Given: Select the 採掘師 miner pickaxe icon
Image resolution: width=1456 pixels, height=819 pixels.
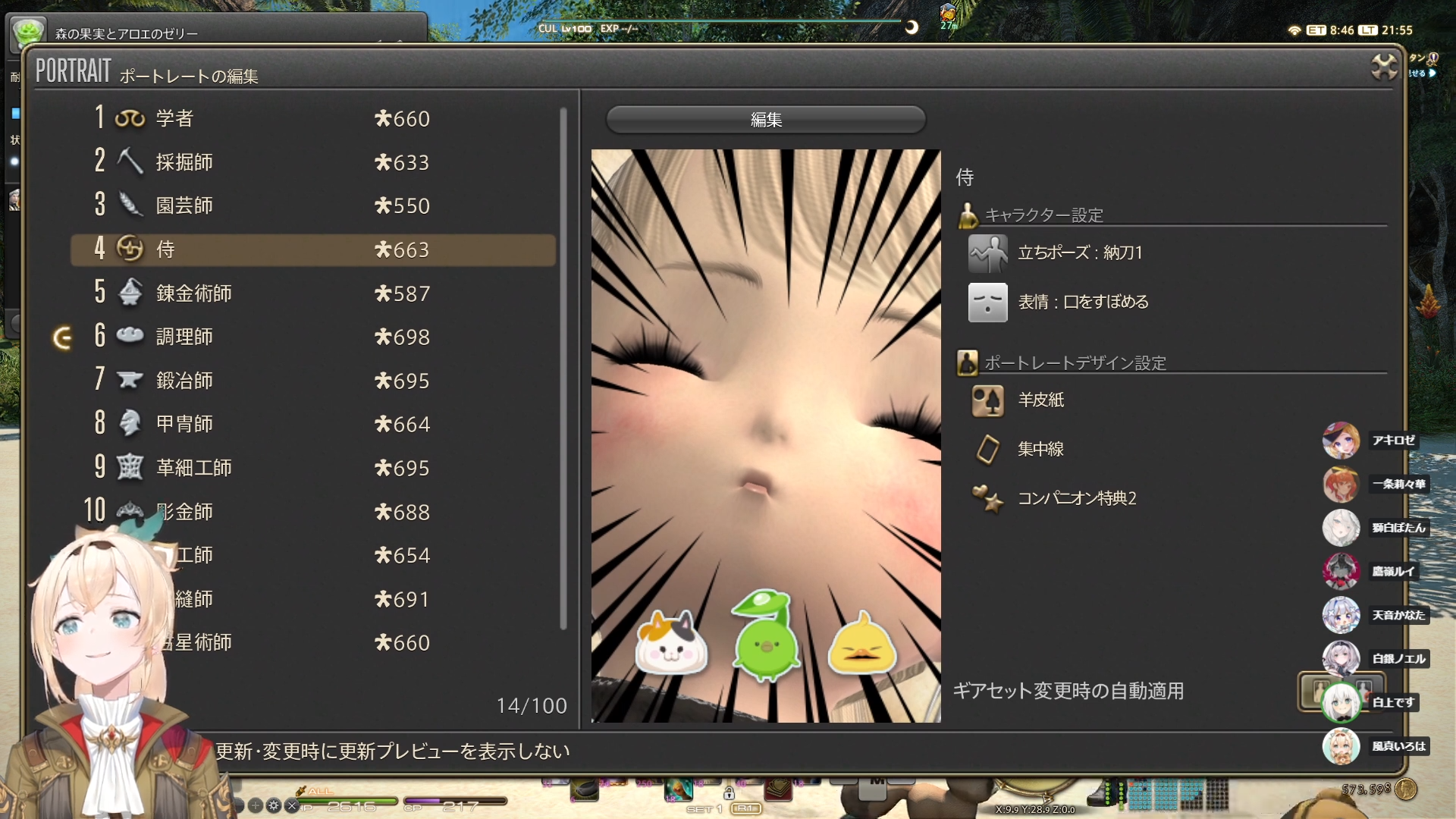Looking at the screenshot, I should click(130, 162).
